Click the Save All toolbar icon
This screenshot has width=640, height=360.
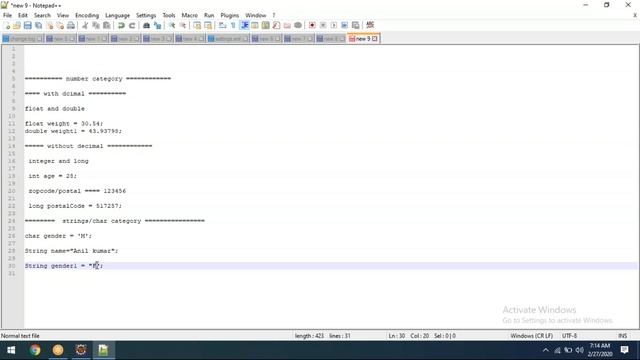(38, 25)
